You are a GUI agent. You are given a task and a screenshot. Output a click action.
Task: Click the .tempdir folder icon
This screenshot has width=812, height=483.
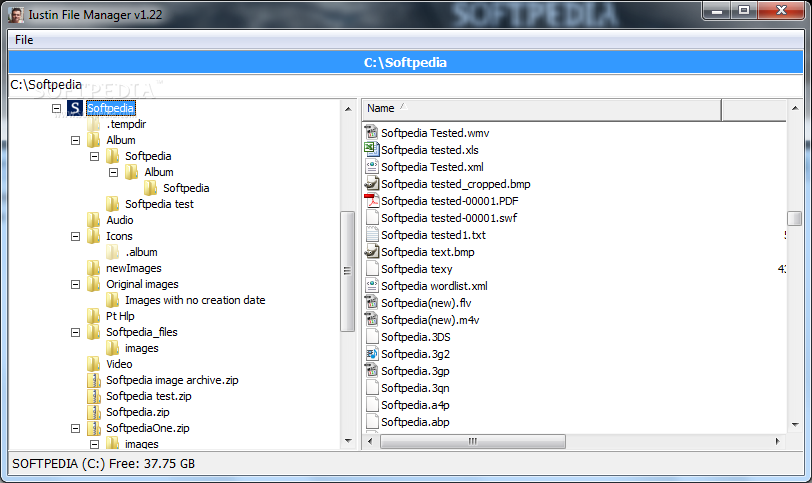[x=94, y=124]
